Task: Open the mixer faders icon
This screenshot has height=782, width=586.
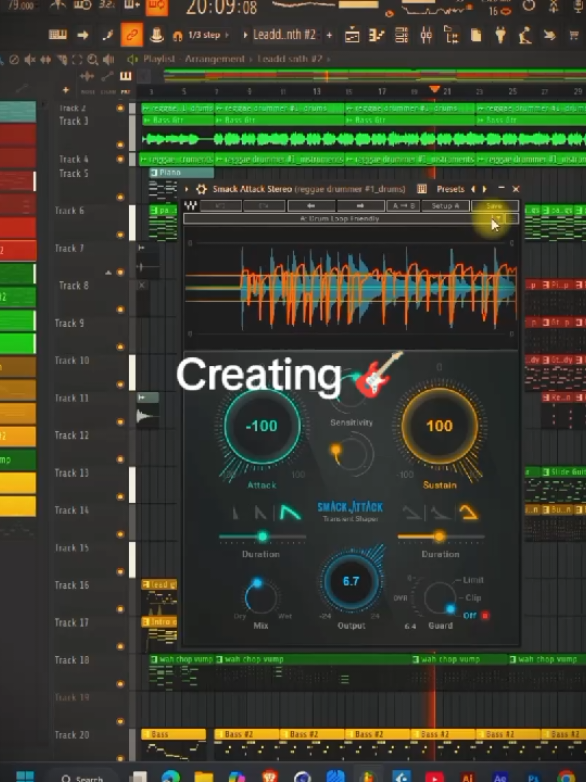Action: 426,35
